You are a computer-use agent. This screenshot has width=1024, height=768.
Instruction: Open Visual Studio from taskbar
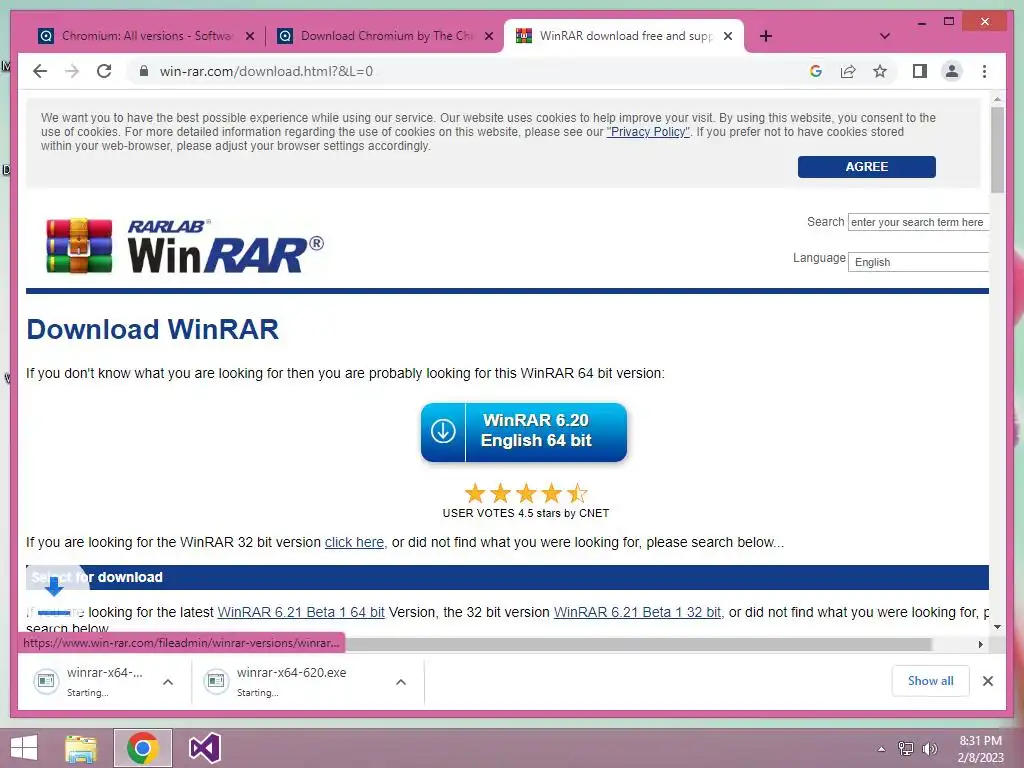(x=204, y=748)
